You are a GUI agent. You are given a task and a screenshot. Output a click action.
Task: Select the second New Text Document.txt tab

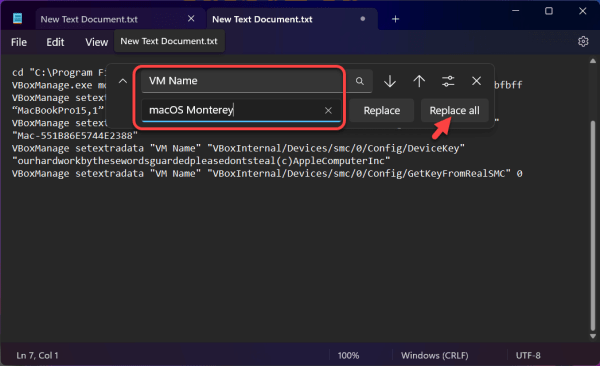click(262, 19)
